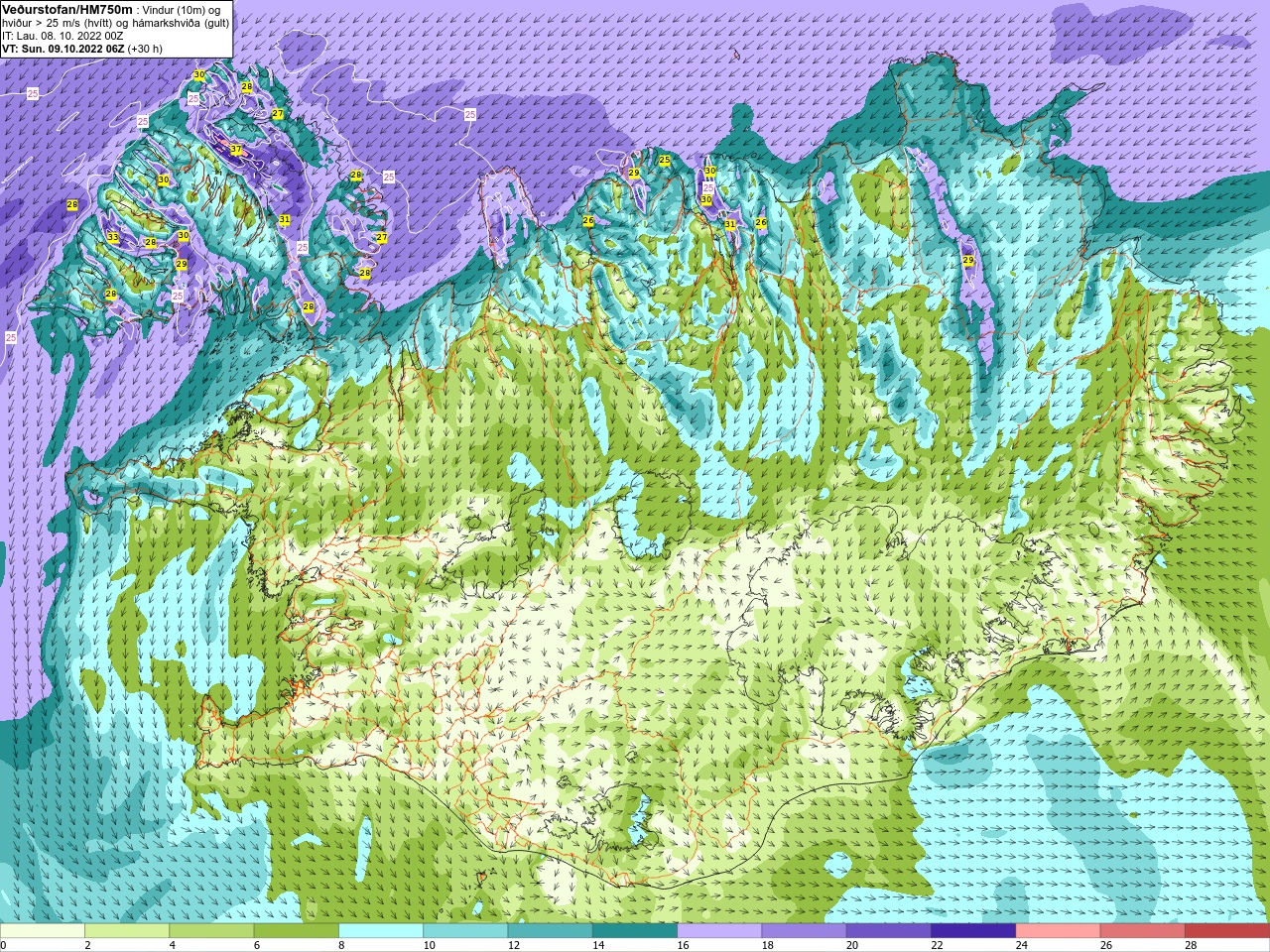
Task: Pick the 26–28 m/s salmon red legend swatch
Action: 1143,931
